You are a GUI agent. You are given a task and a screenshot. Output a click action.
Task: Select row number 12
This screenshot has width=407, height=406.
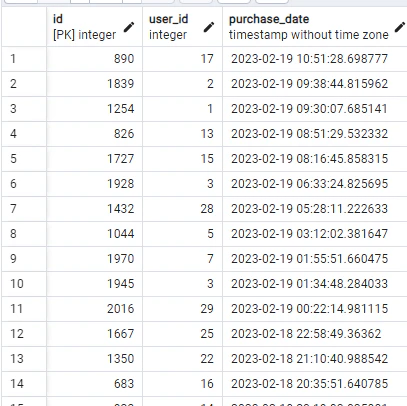(x=24, y=334)
